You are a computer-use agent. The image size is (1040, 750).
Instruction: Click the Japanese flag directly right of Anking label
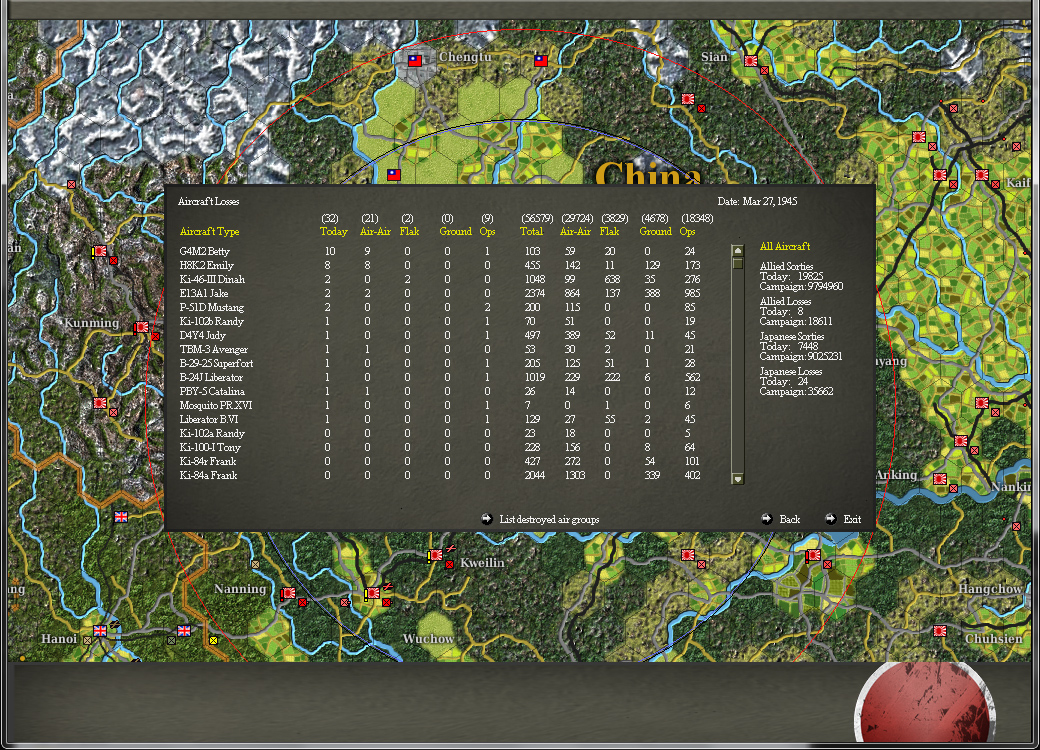940,479
